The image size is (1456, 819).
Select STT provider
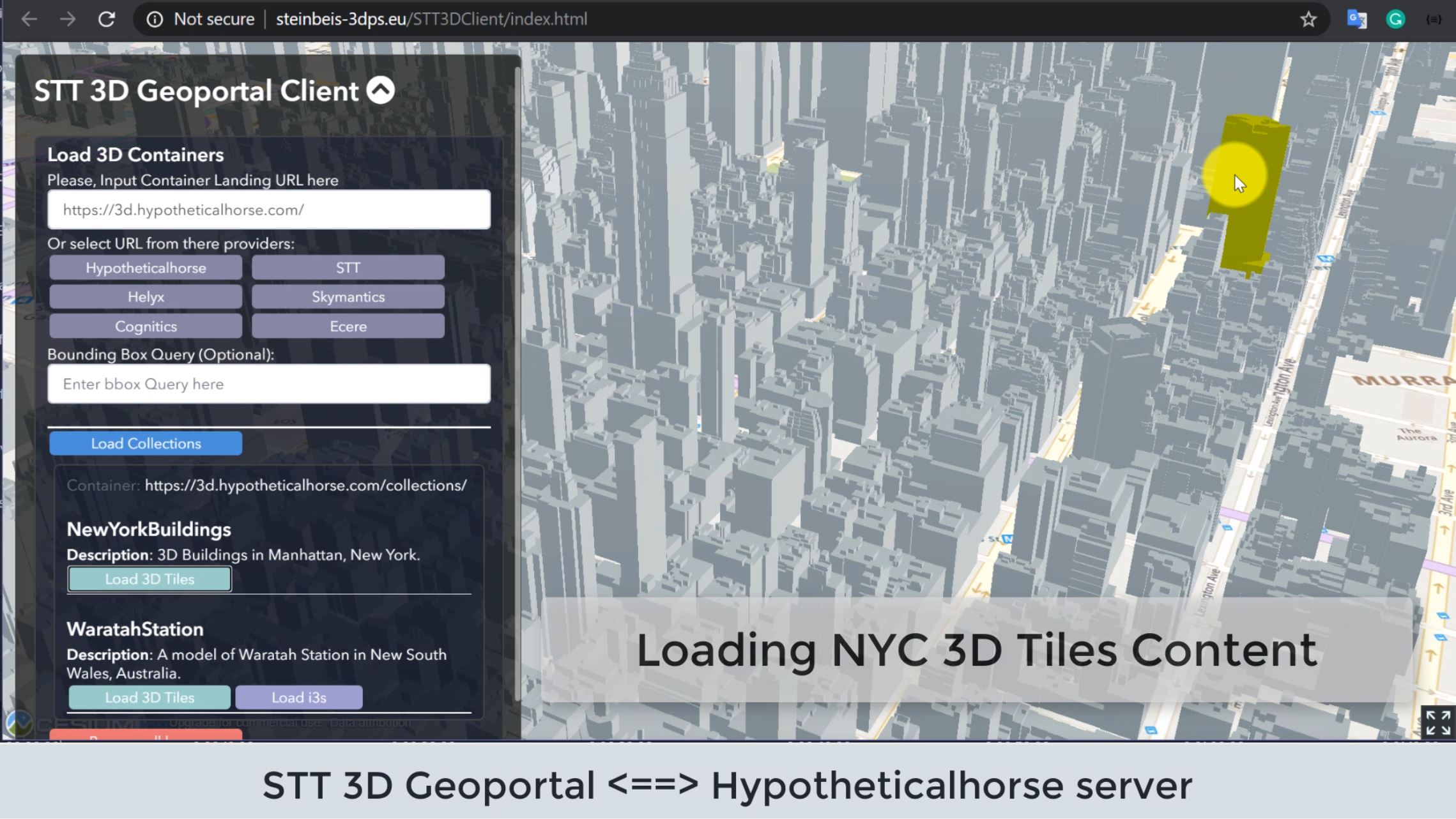pos(348,268)
